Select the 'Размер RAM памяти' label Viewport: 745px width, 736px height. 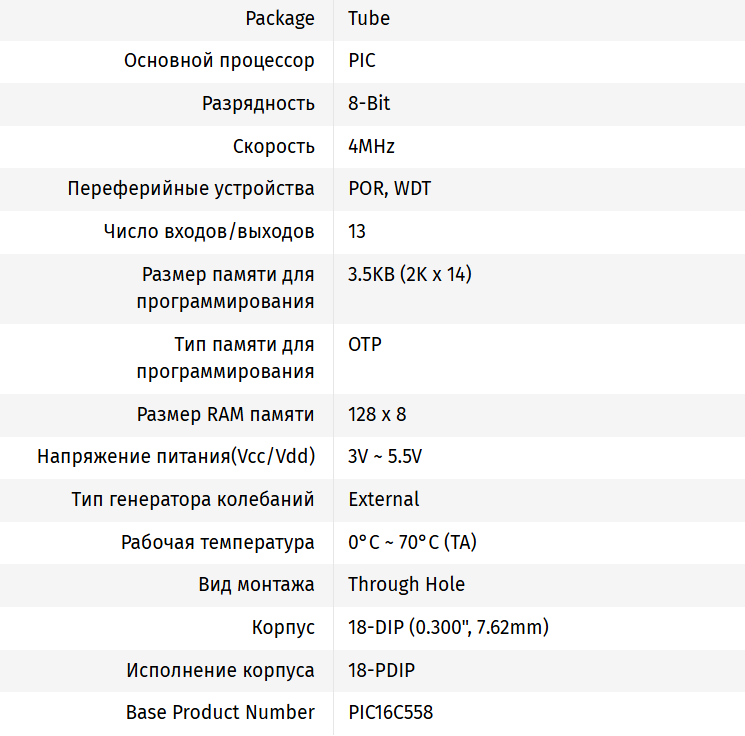(226, 415)
